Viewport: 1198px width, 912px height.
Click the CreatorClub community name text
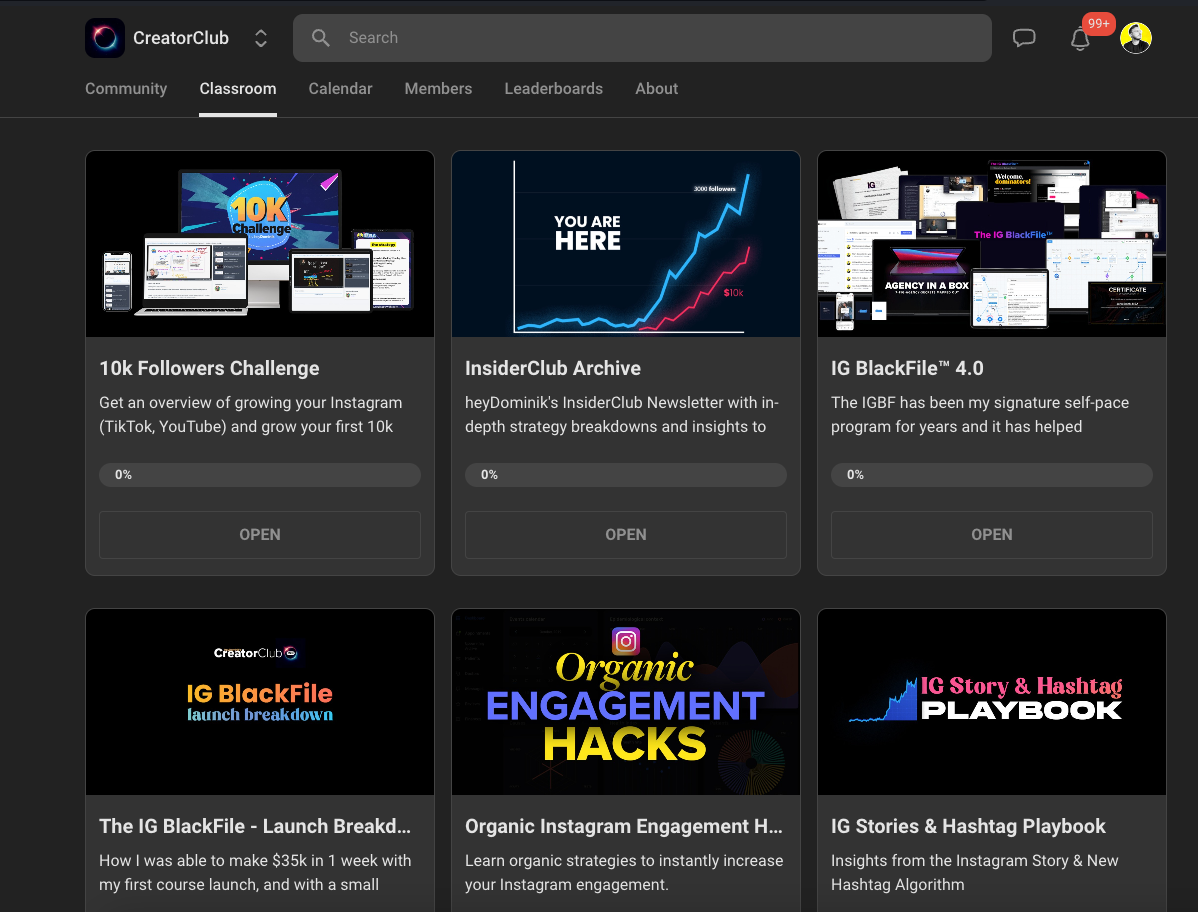[x=181, y=38]
